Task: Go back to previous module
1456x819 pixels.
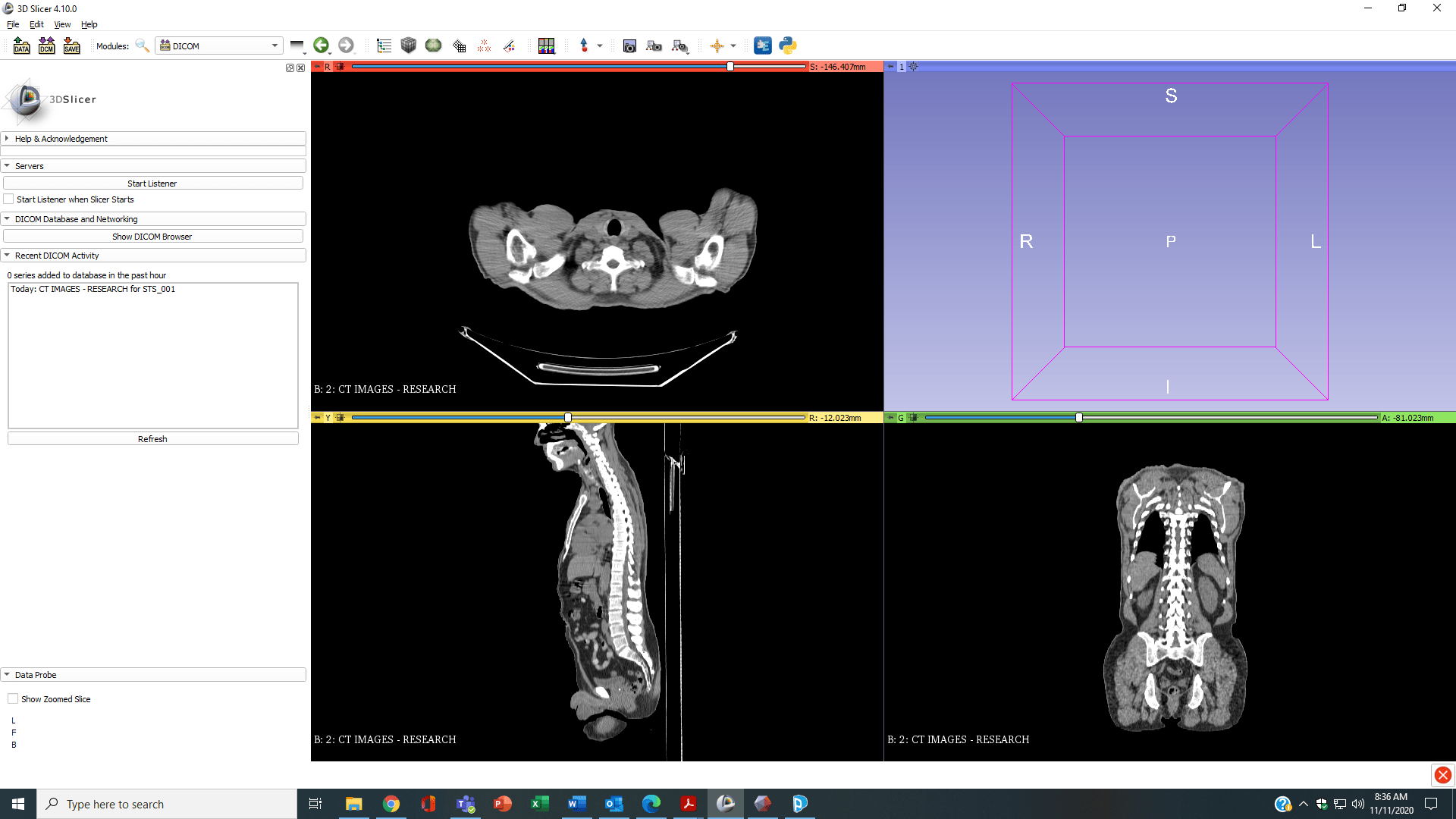Action: coord(321,45)
